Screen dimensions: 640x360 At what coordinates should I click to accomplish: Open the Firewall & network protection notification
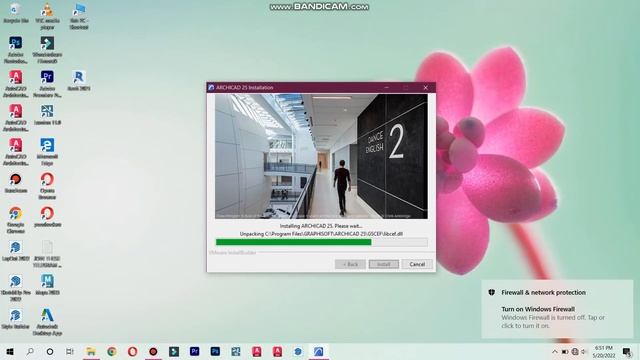tap(557, 309)
